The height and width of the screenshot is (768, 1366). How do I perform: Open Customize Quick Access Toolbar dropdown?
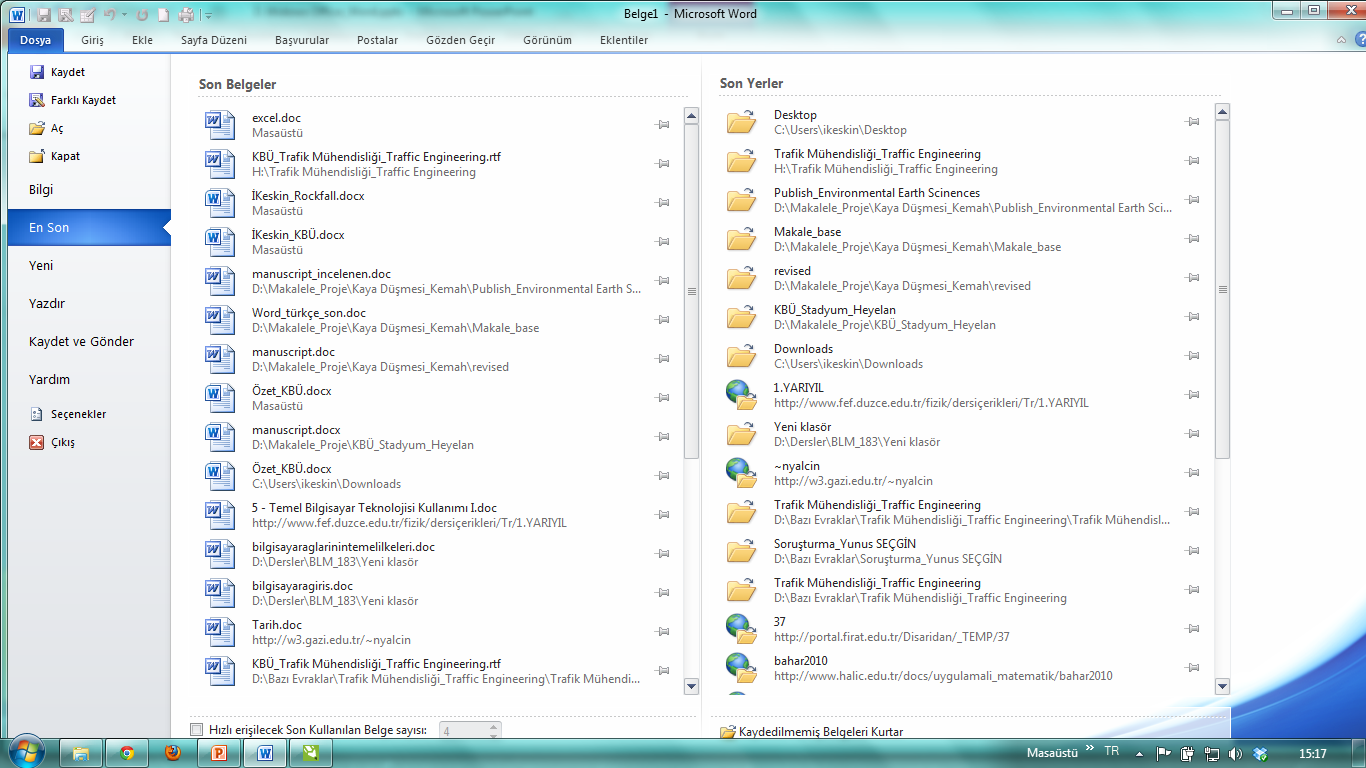click(207, 16)
